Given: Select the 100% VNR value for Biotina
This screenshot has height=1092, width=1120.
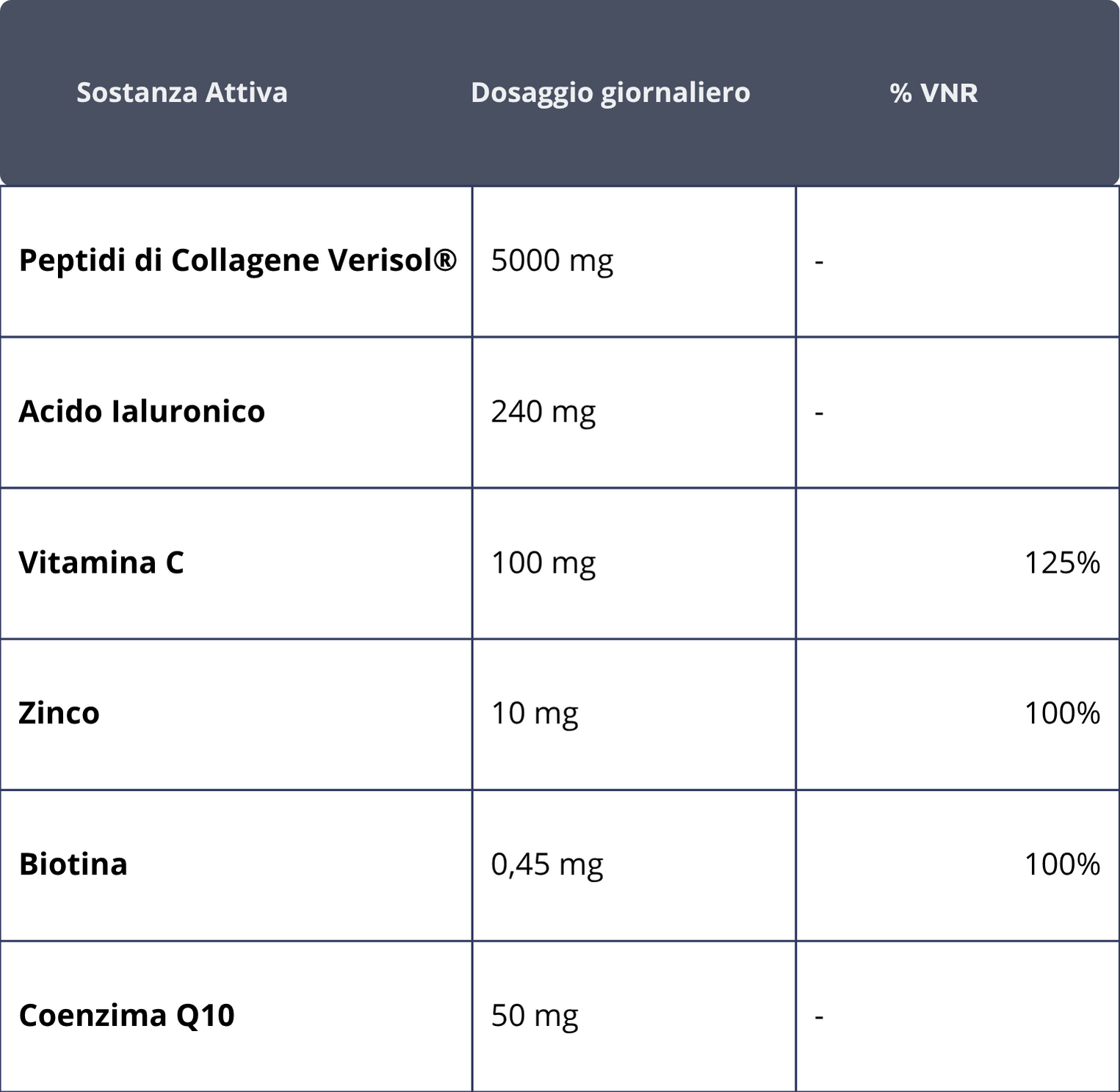Looking at the screenshot, I should pyautogui.click(x=1062, y=865).
